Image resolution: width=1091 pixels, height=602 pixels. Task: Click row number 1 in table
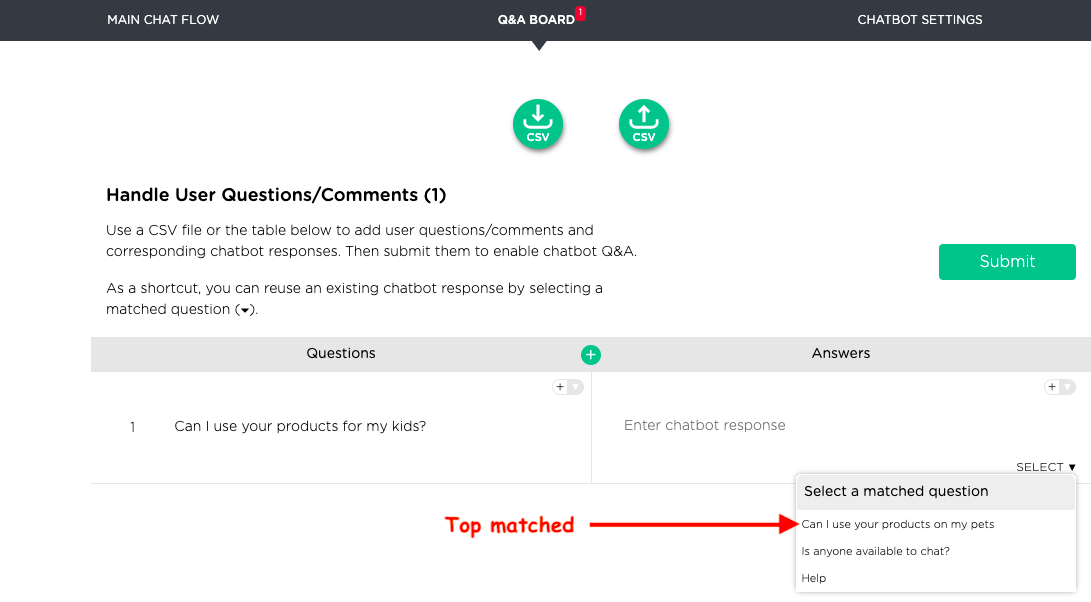pos(132,427)
